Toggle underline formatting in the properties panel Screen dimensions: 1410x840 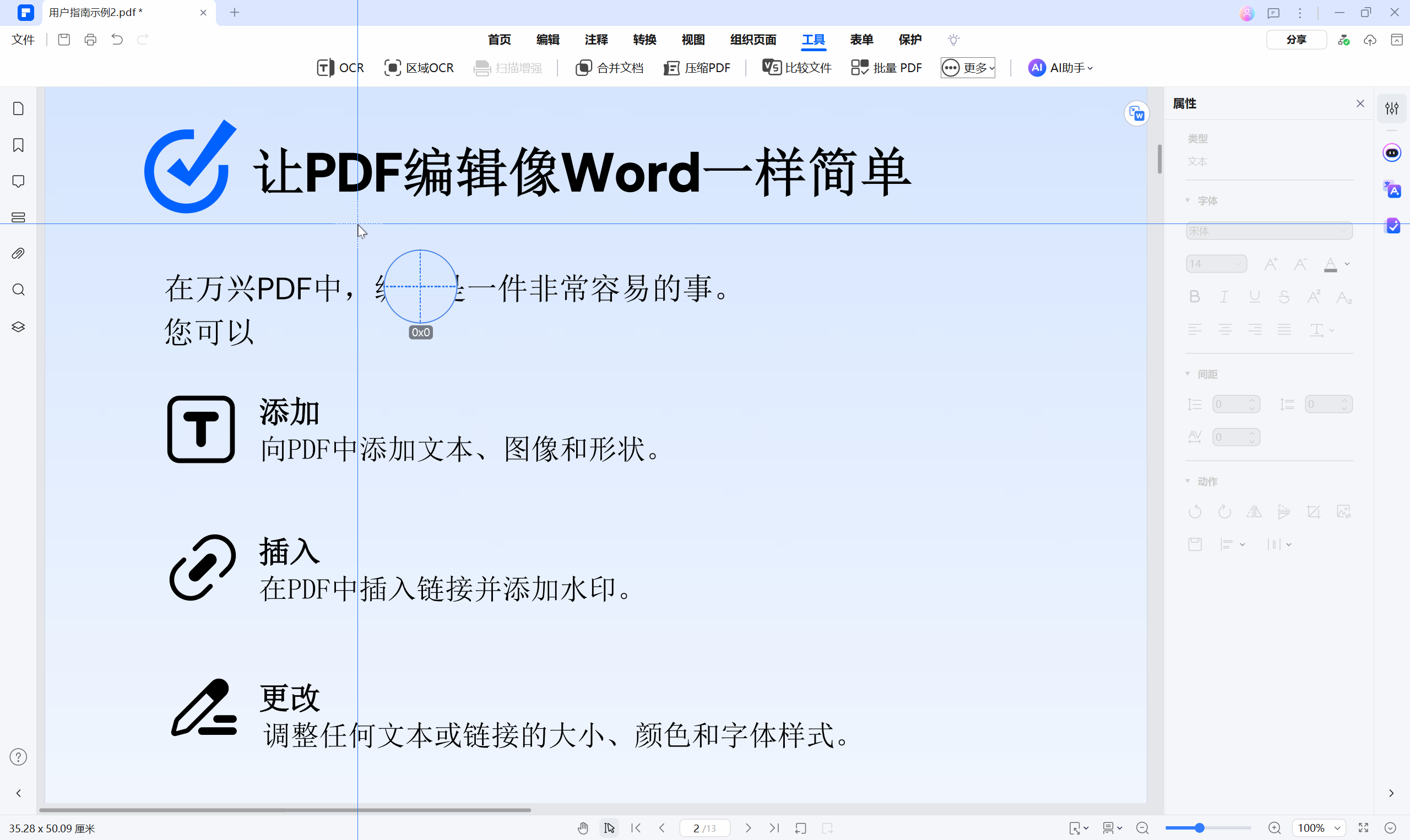point(1255,296)
